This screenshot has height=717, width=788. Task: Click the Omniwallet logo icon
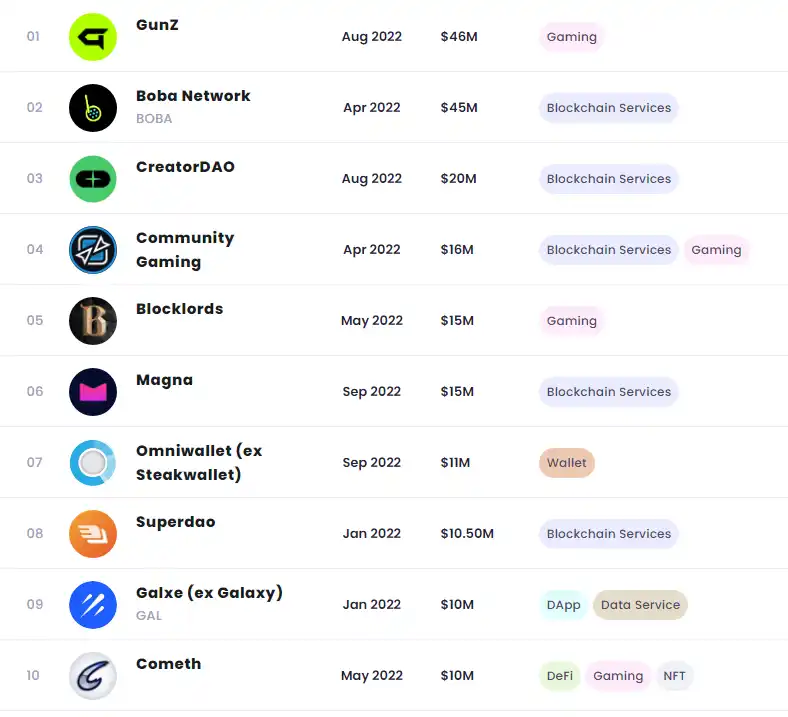pos(93,463)
